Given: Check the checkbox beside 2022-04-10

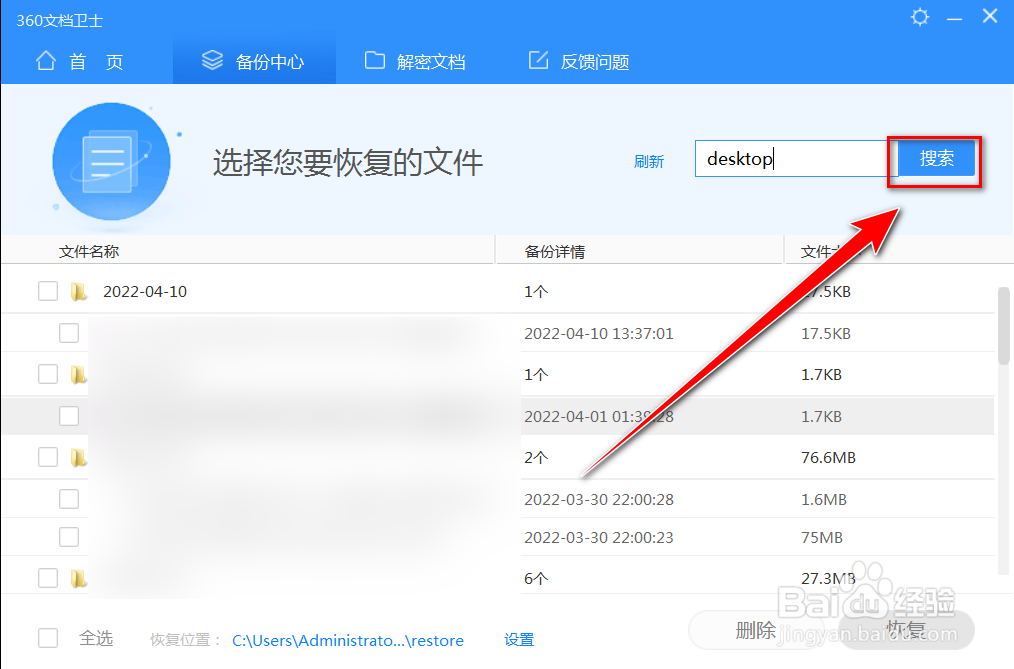Looking at the screenshot, I should click(47, 291).
